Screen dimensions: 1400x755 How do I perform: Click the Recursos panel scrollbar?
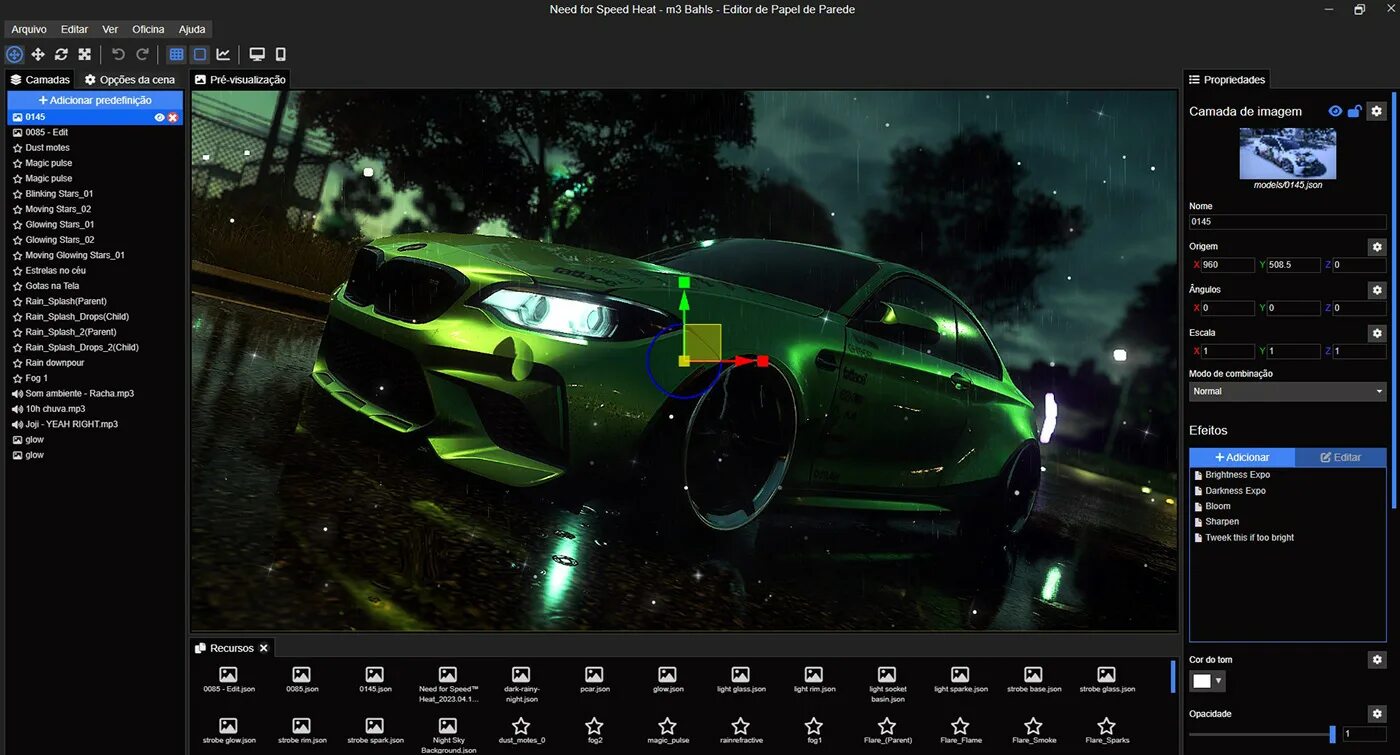(1173, 676)
